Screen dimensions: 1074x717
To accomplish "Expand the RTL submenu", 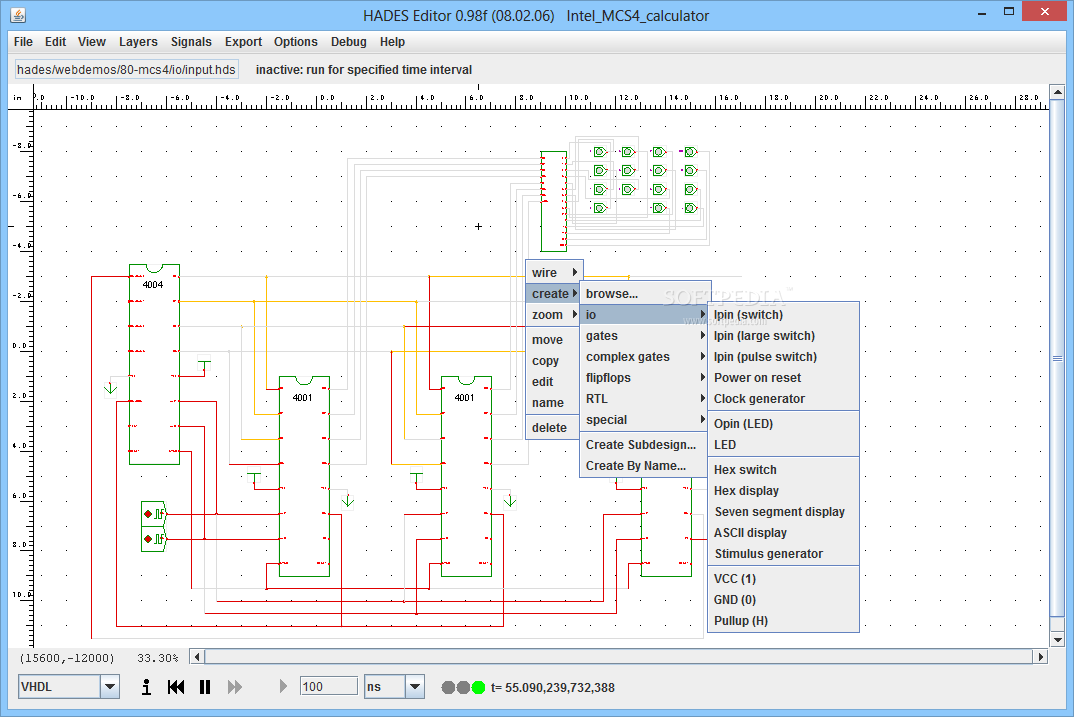I will (x=644, y=399).
